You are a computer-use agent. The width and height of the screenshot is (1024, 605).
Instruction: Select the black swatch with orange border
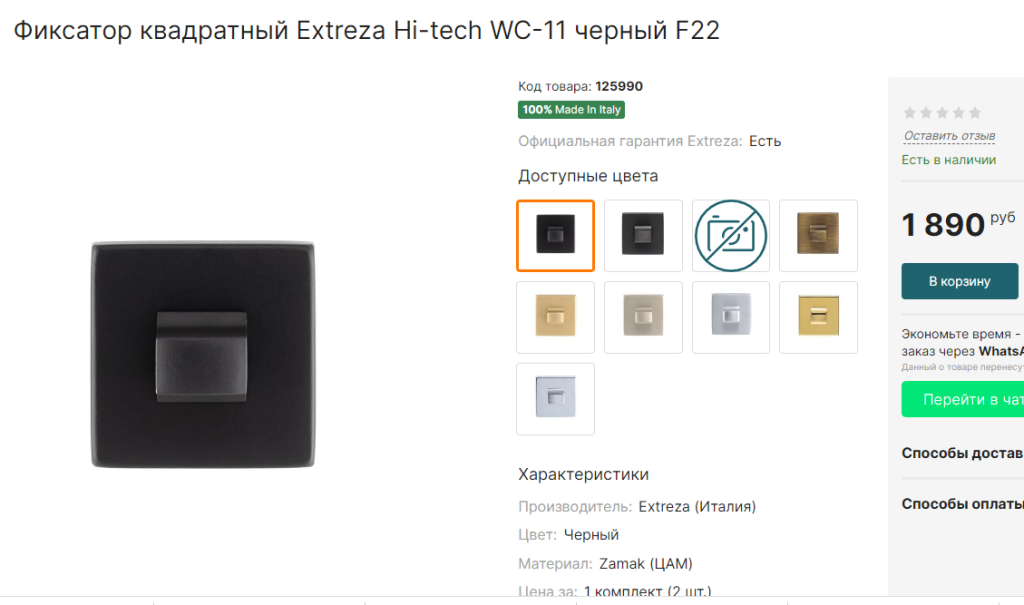coord(555,235)
